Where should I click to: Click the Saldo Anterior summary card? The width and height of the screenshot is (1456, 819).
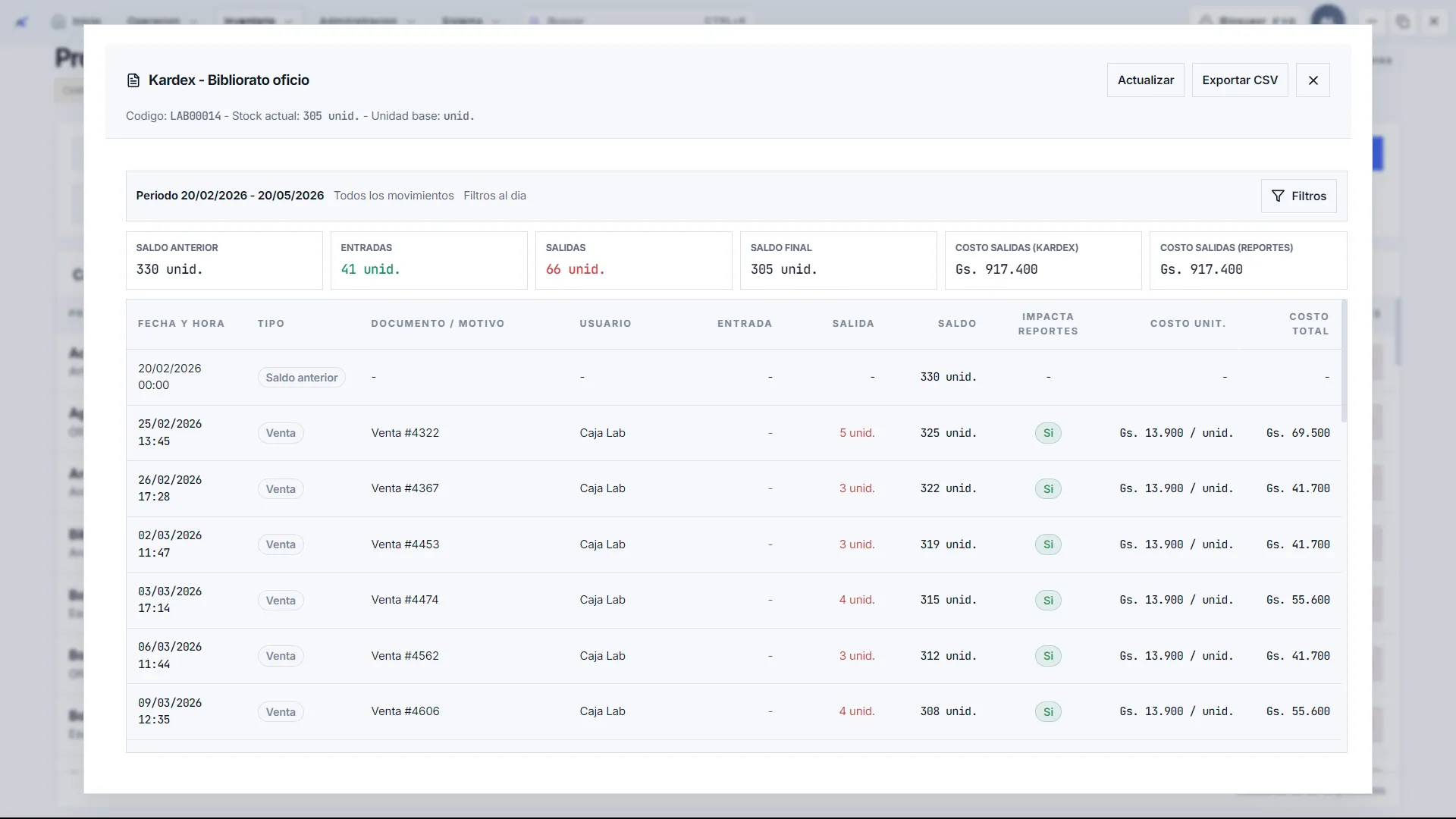[224, 260]
